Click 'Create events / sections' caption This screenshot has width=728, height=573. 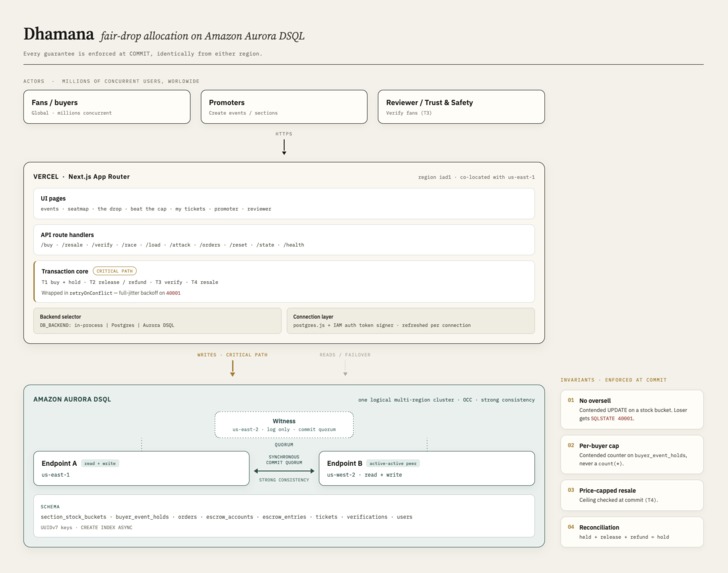tap(243, 113)
